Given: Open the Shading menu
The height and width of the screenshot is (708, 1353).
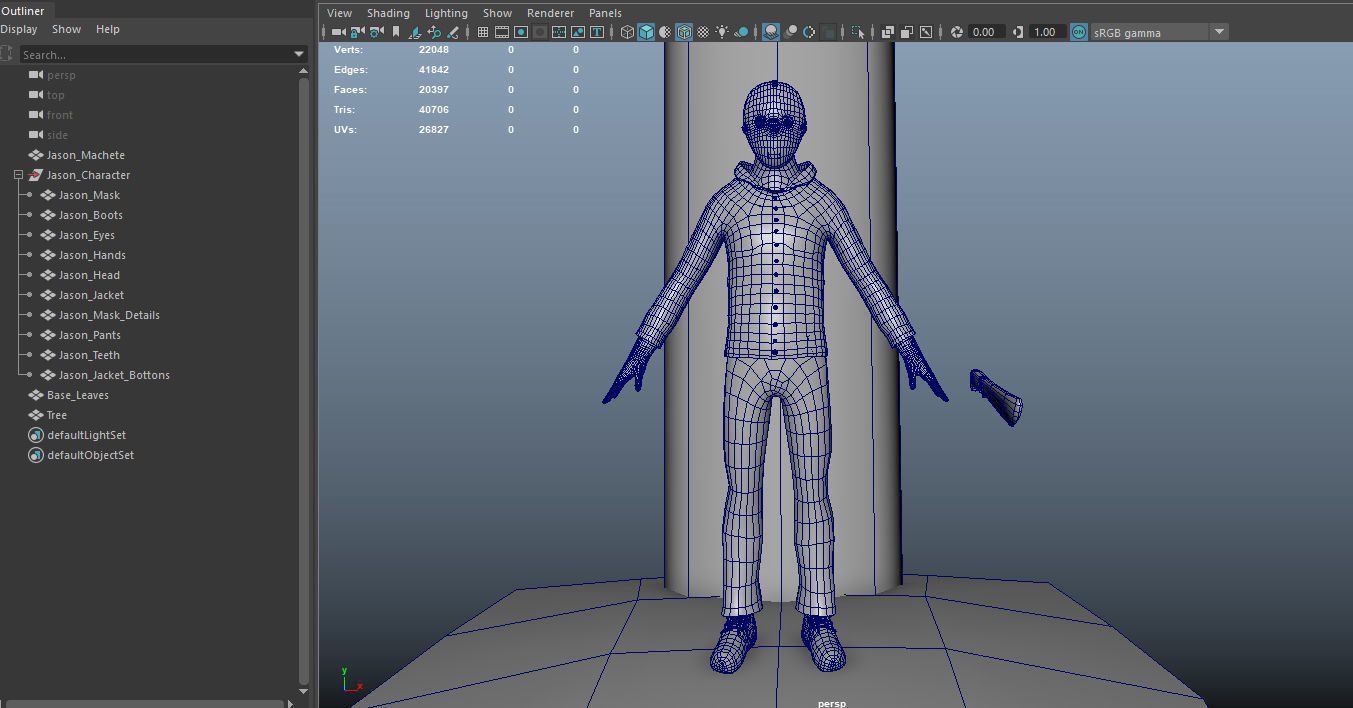Looking at the screenshot, I should 388,13.
